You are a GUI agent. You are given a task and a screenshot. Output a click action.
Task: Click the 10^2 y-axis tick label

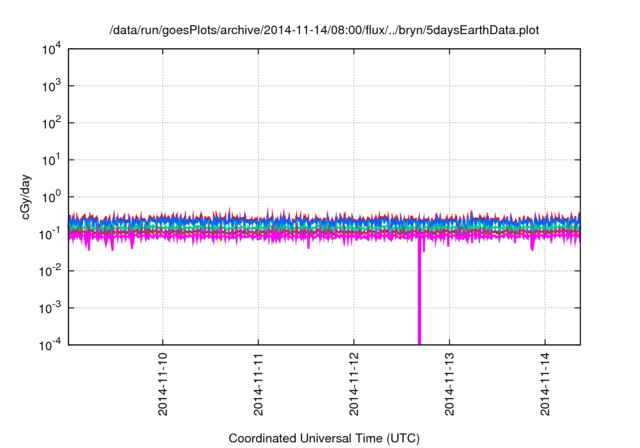coord(51,123)
